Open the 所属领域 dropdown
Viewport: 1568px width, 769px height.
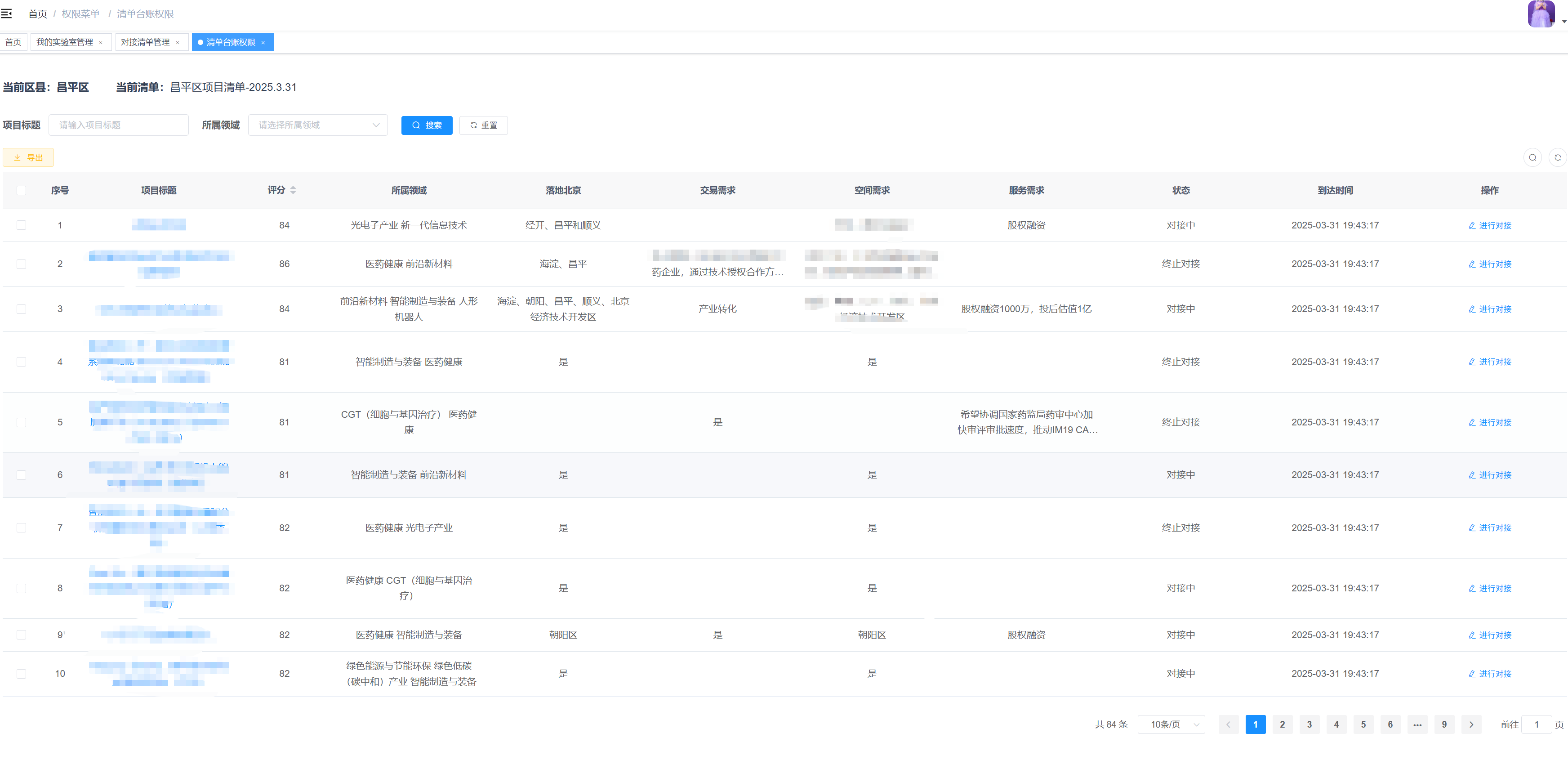(x=318, y=125)
